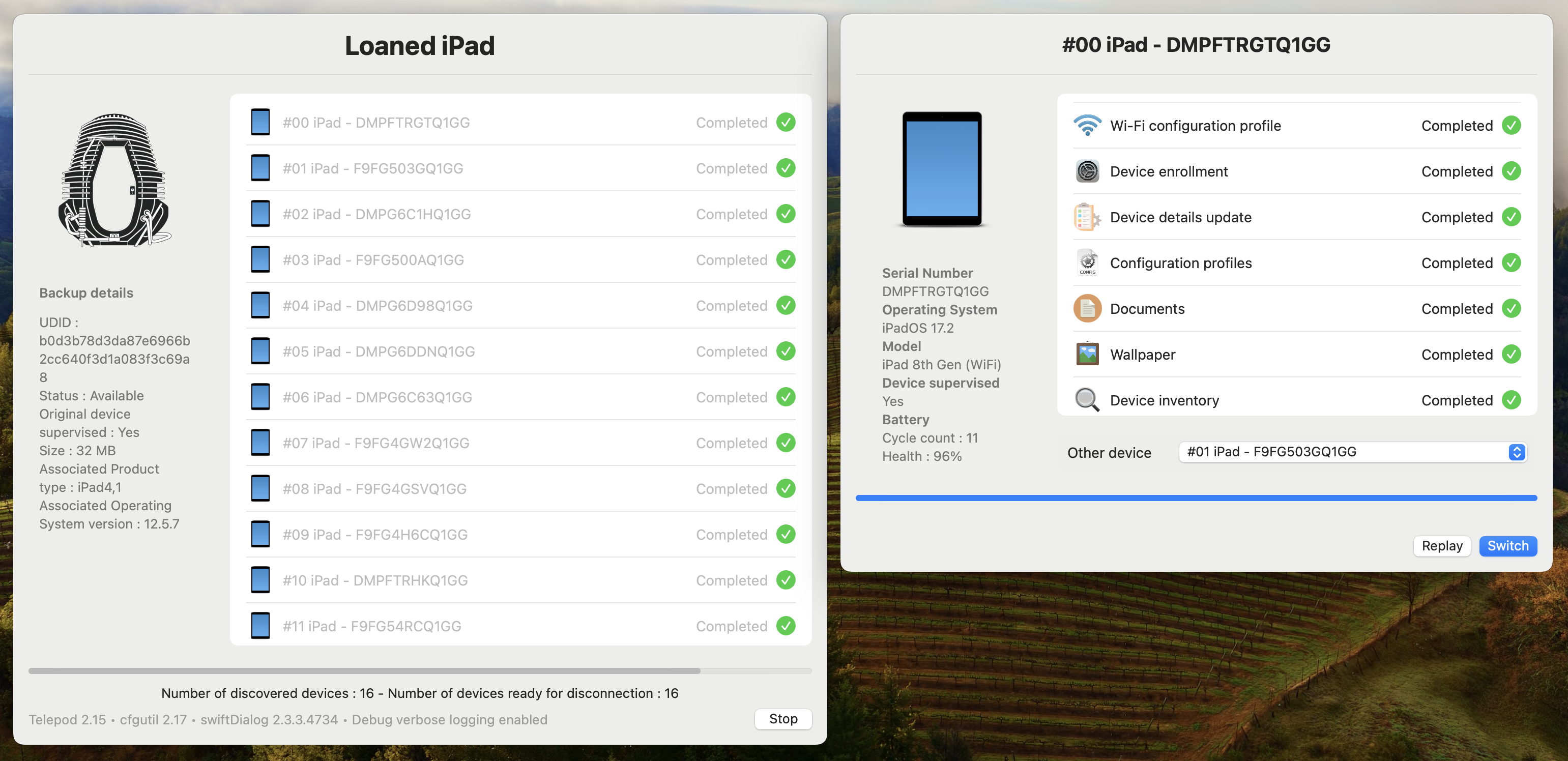Click the iPad icon for #02 iPad - DMPG6C1HQ1GG

(260, 214)
